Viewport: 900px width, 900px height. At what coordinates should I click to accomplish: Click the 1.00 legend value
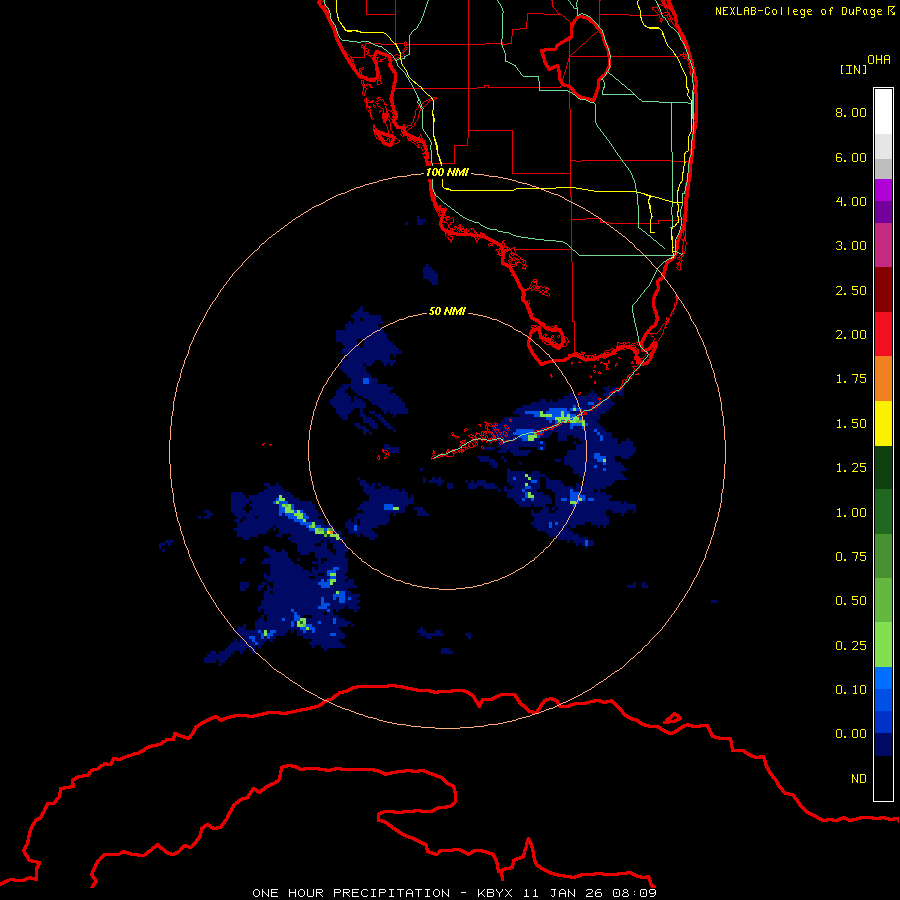[x=851, y=513]
